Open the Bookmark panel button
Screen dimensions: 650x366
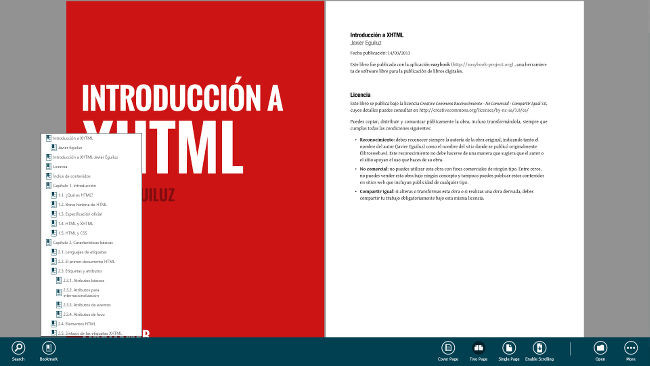[x=49, y=351]
